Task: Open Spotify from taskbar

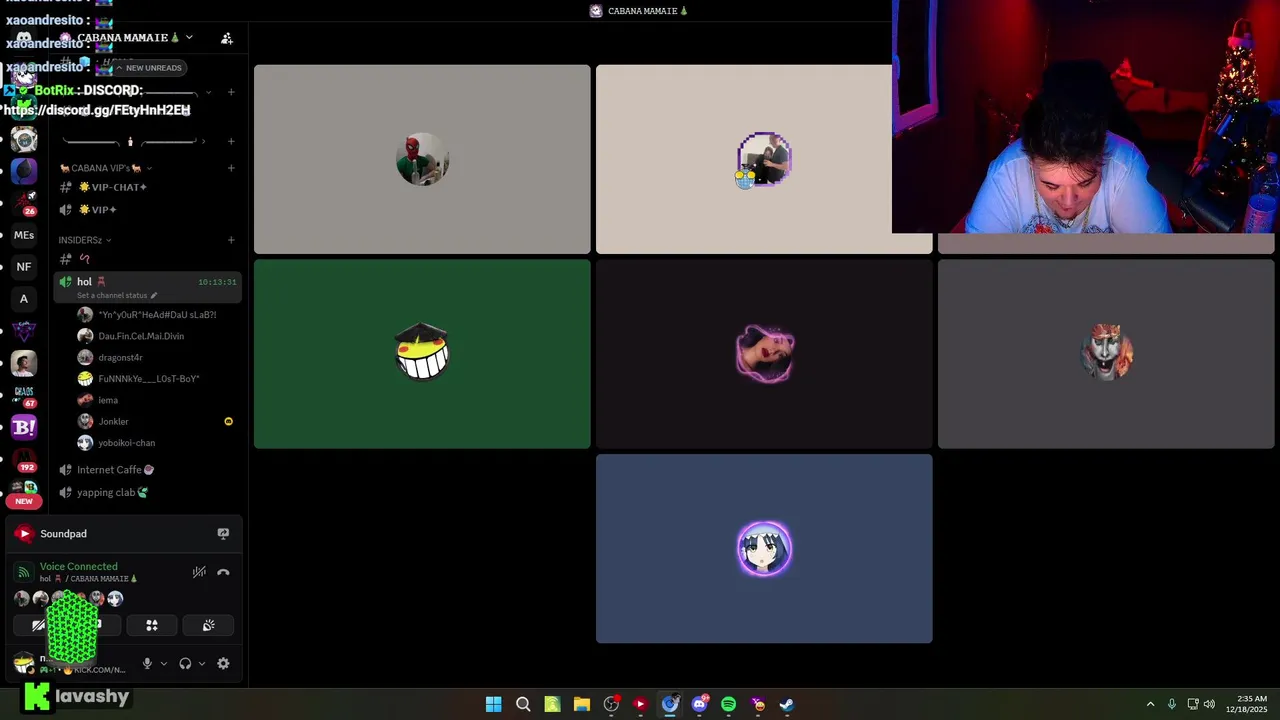Action: pyautogui.click(x=728, y=704)
